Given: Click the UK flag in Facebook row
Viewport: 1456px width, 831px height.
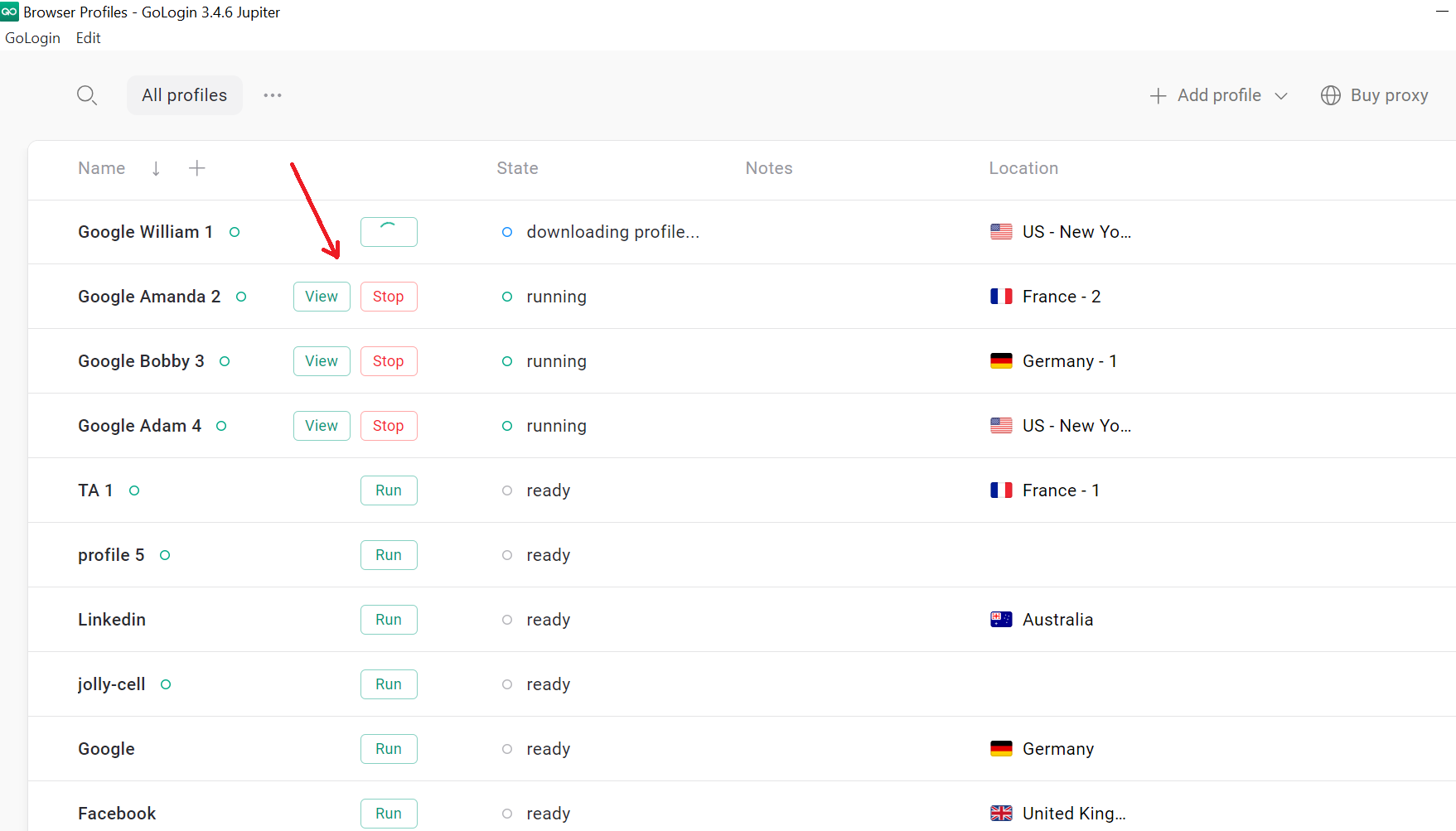Looking at the screenshot, I should tap(1001, 814).
